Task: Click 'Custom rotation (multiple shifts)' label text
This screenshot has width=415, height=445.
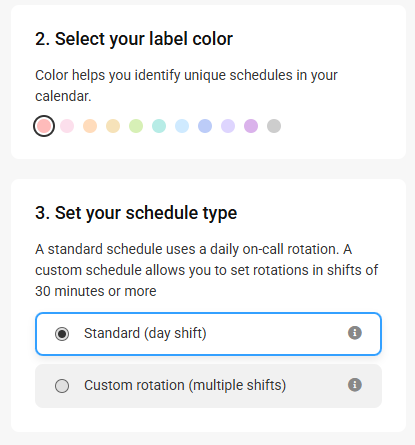Action: [x=185, y=385]
